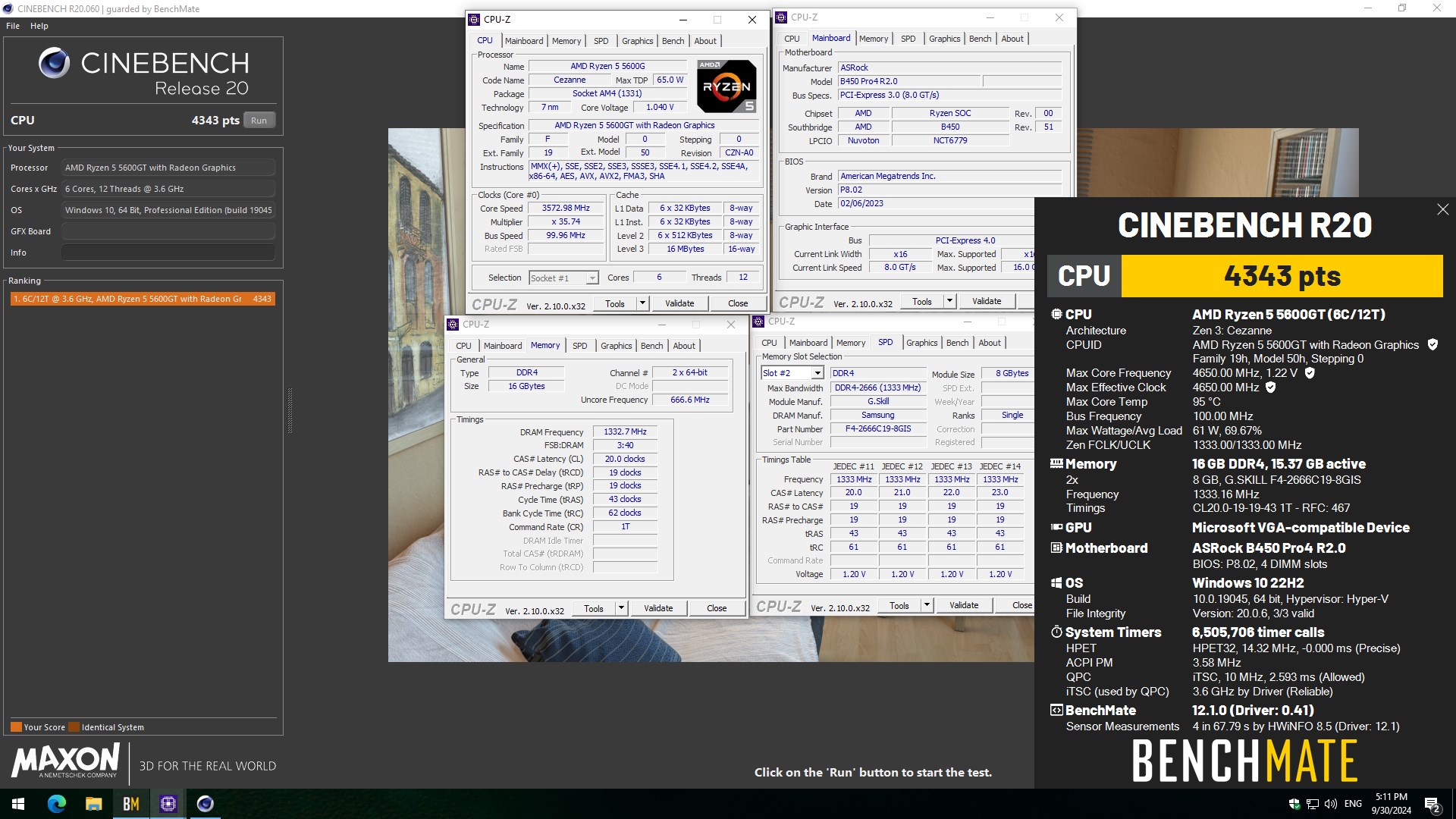Select ranking entry 6C/12T 5600GT 4343
Viewport: 1456px width, 819px height.
[142, 299]
